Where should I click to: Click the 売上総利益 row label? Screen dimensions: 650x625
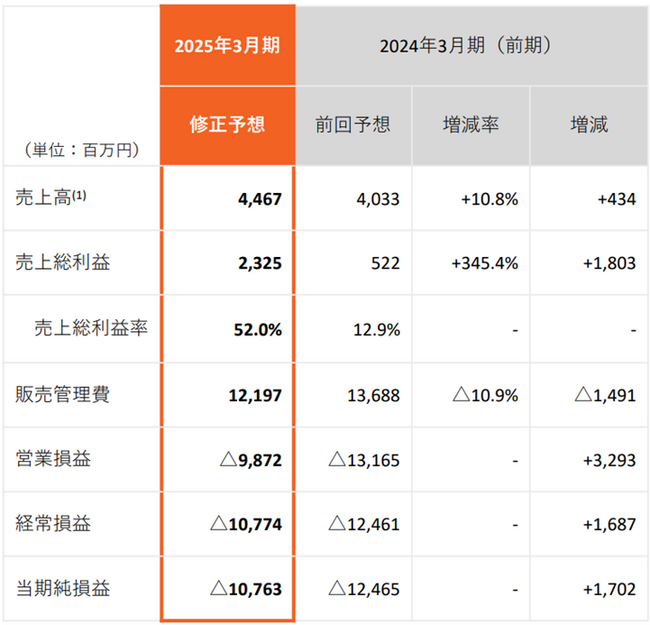pyautogui.click(x=63, y=262)
